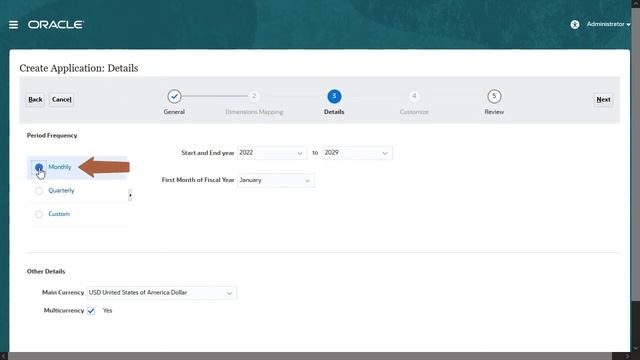
Task: Click the Create Application: Details title
Action: coord(79,68)
